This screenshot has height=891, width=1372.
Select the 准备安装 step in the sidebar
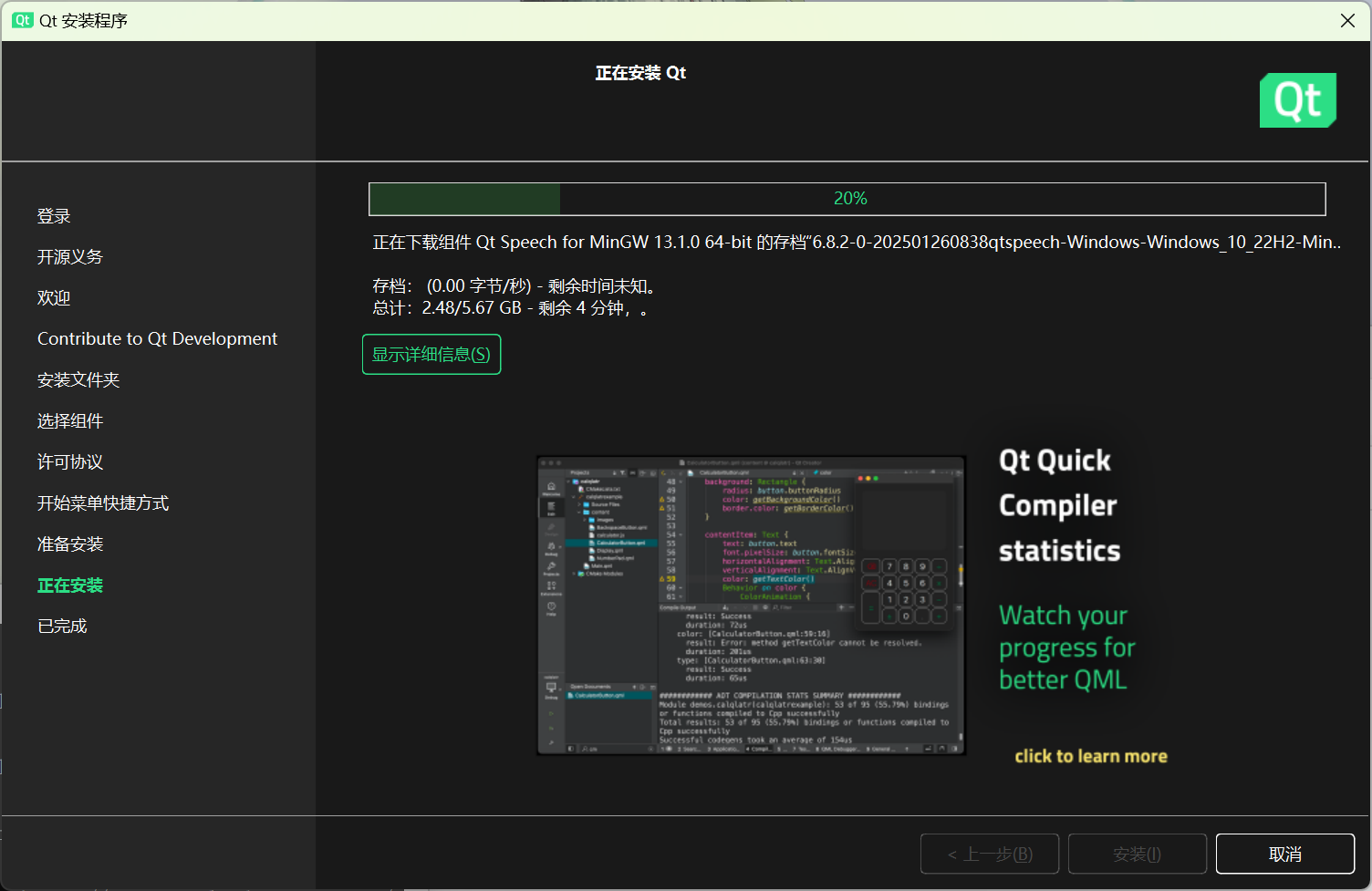pyautogui.click(x=69, y=544)
